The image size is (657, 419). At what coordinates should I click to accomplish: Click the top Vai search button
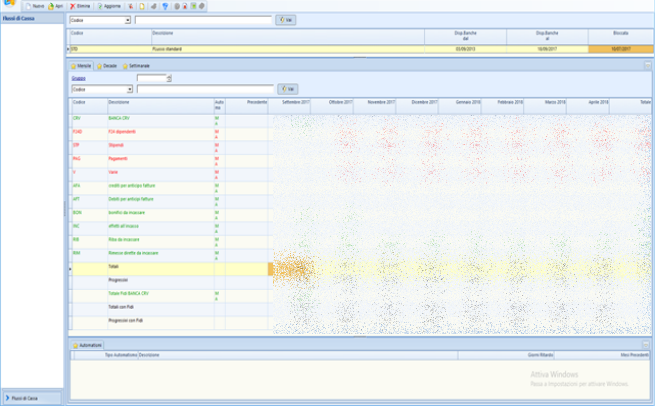point(286,20)
